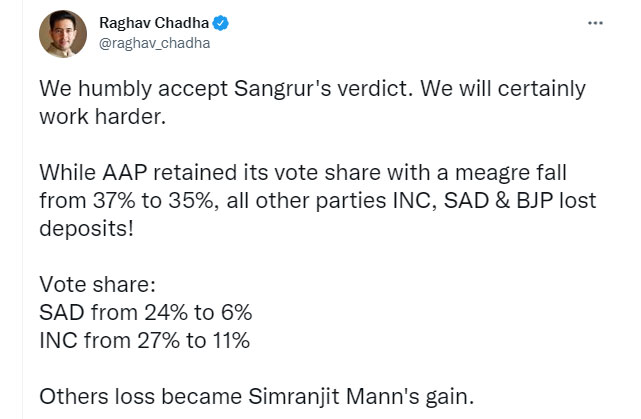The height and width of the screenshot is (419, 641).
Task: Click the blue verified badge icon
Action: pos(220,23)
